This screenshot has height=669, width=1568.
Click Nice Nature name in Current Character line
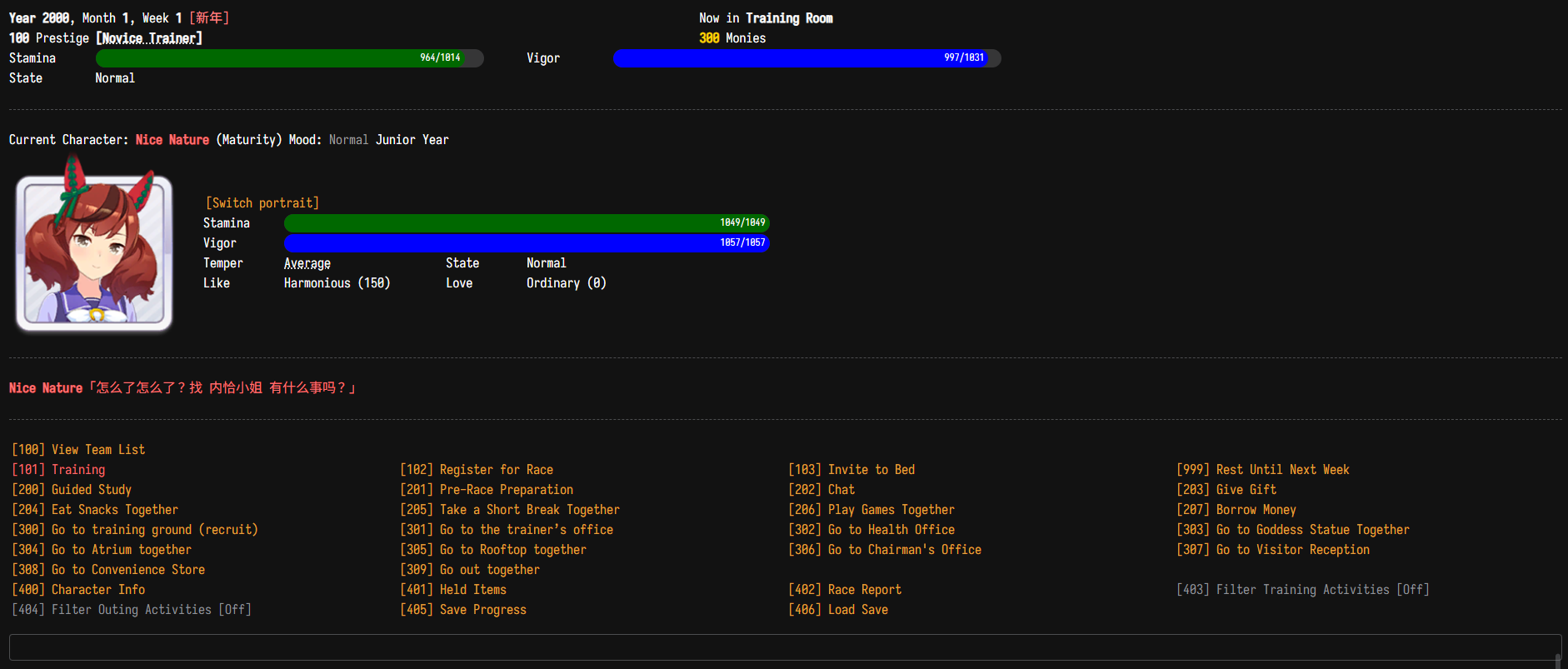click(172, 140)
